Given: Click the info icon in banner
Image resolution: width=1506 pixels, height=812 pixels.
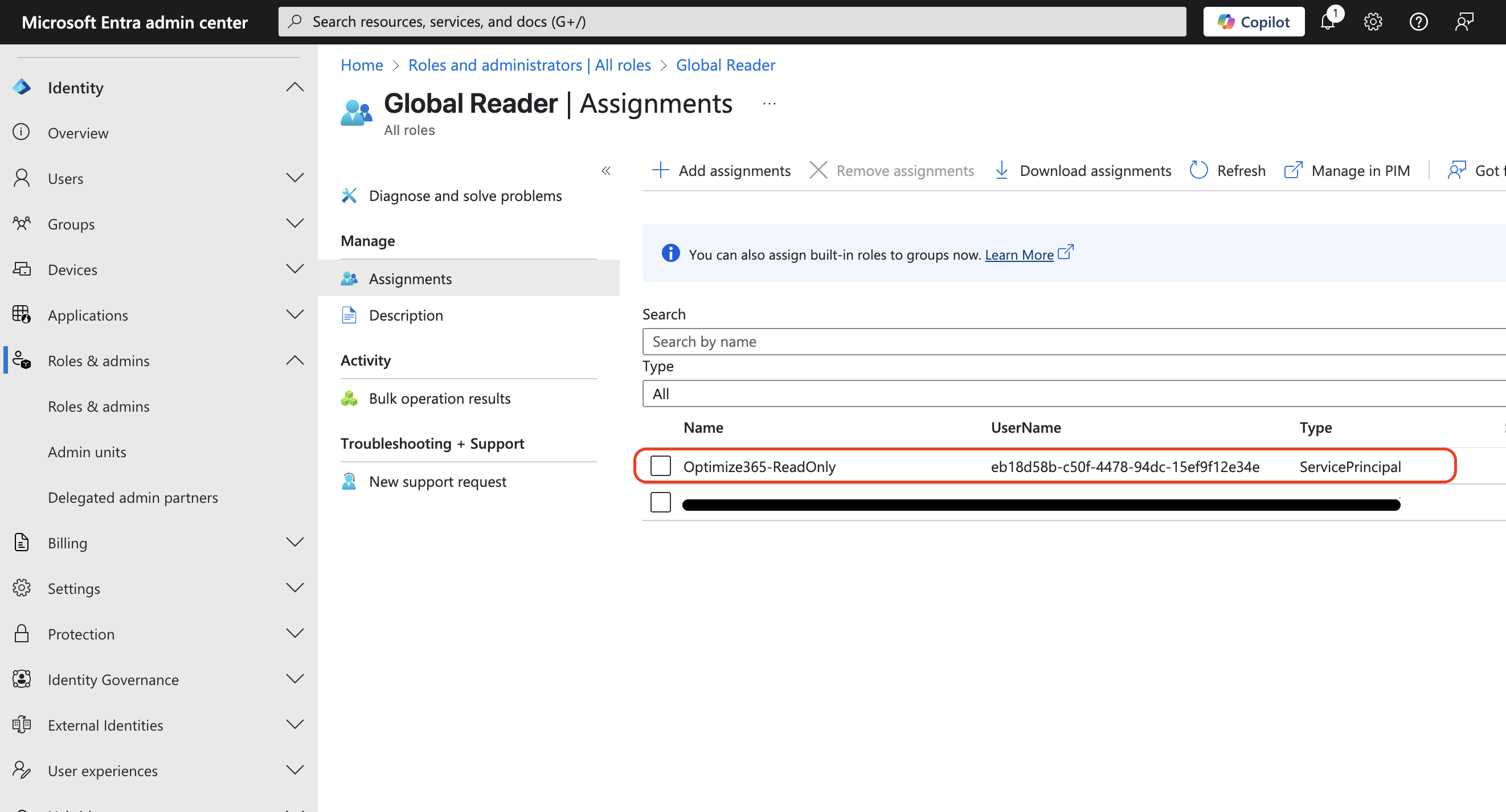Looking at the screenshot, I should point(670,253).
